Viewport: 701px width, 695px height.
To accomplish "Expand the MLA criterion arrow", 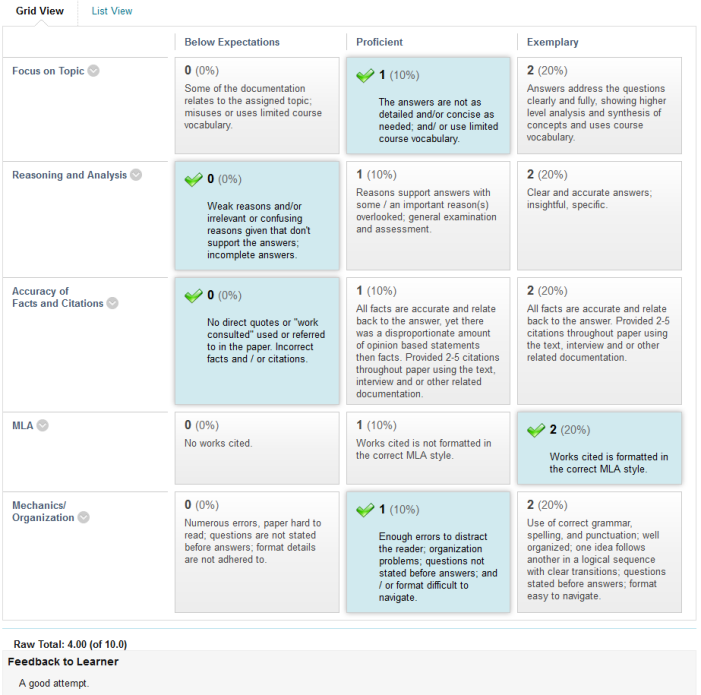I will click(x=43, y=425).
